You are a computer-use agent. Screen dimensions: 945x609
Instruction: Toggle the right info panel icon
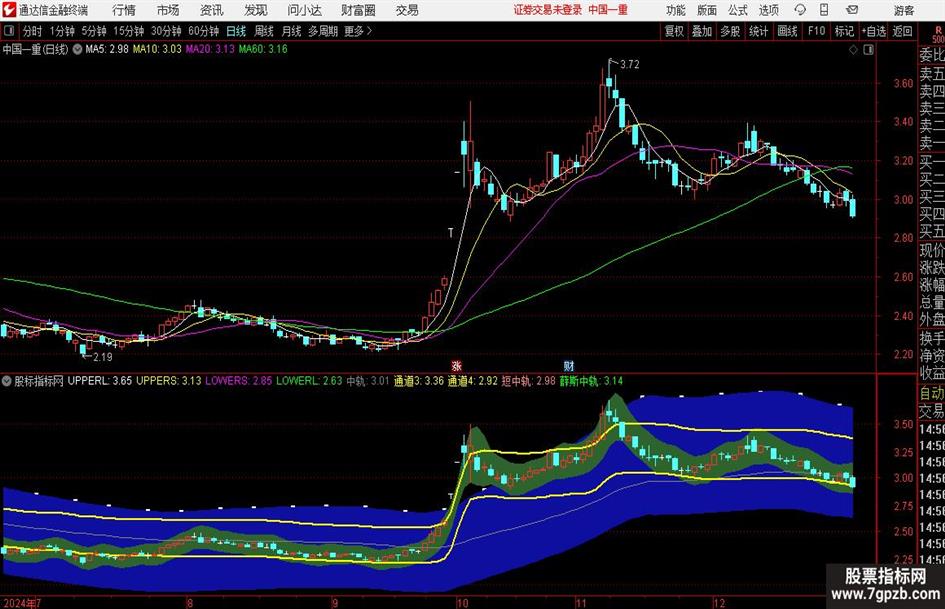pyautogui.click(x=868, y=50)
